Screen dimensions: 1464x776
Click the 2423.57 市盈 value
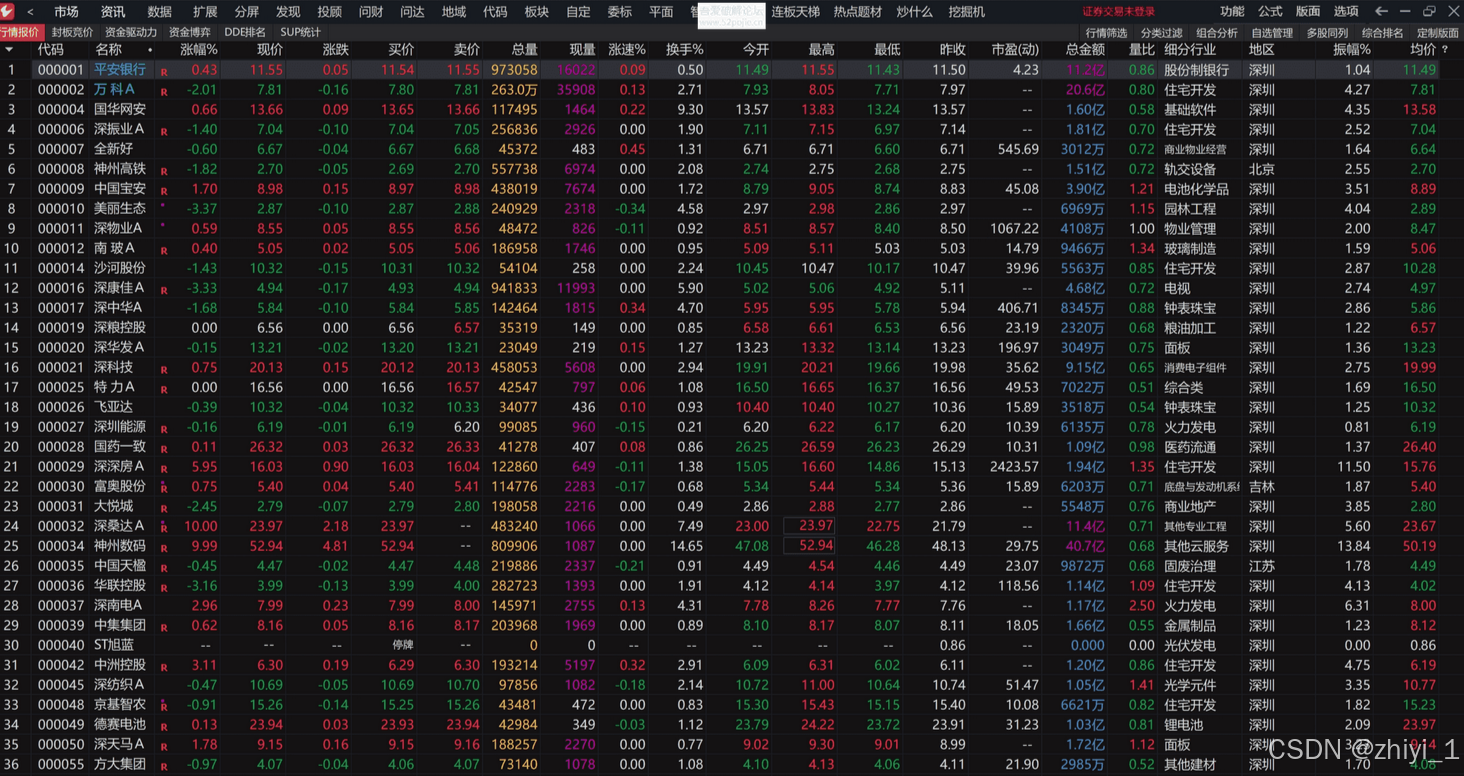(x=1011, y=467)
